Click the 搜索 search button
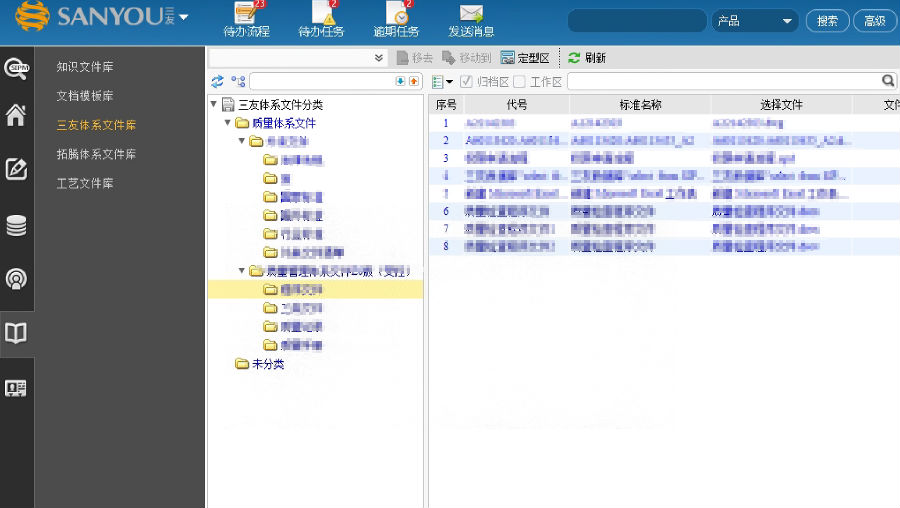Screen dimensions: 900x508 click(x=827, y=21)
